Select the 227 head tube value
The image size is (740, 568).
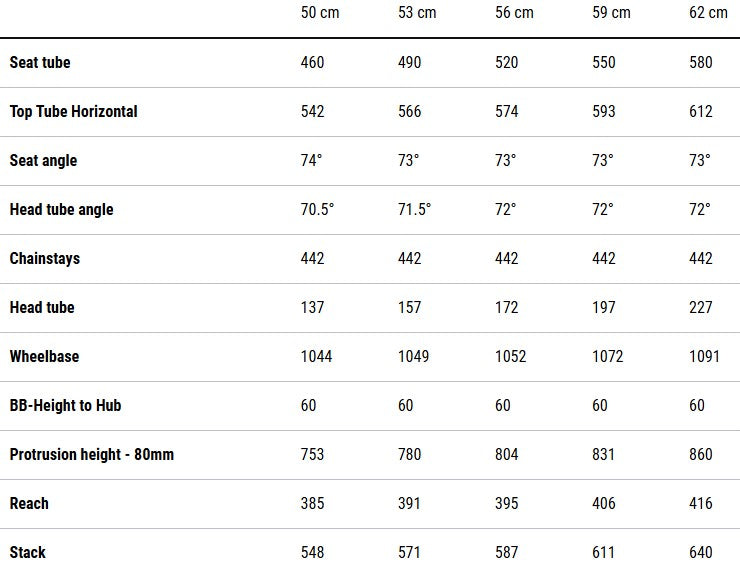click(x=701, y=307)
